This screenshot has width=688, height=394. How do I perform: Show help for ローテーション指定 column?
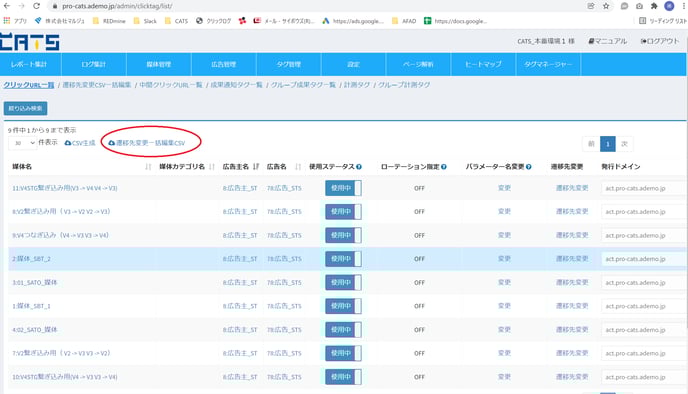[x=444, y=167]
